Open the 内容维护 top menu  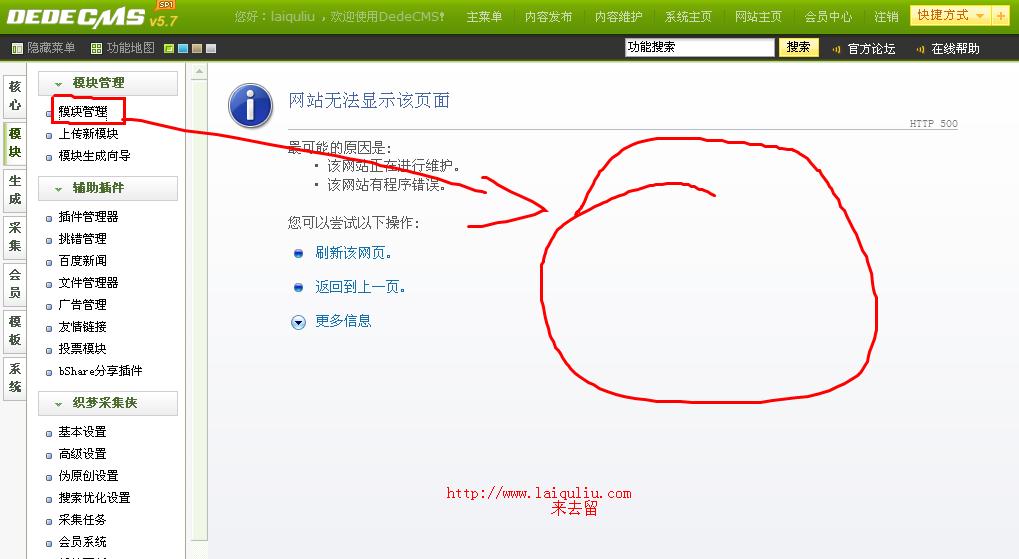[x=619, y=16]
